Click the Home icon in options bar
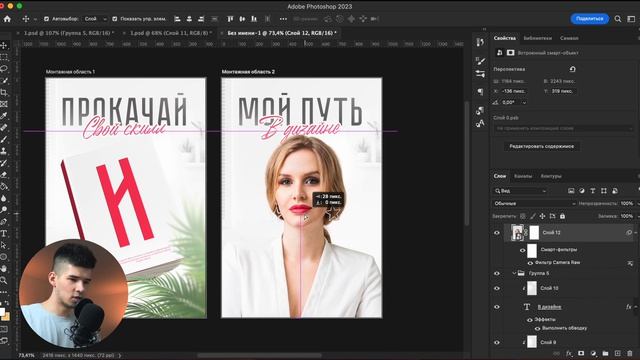640x360 pixels. pyautogui.click(x=7, y=19)
